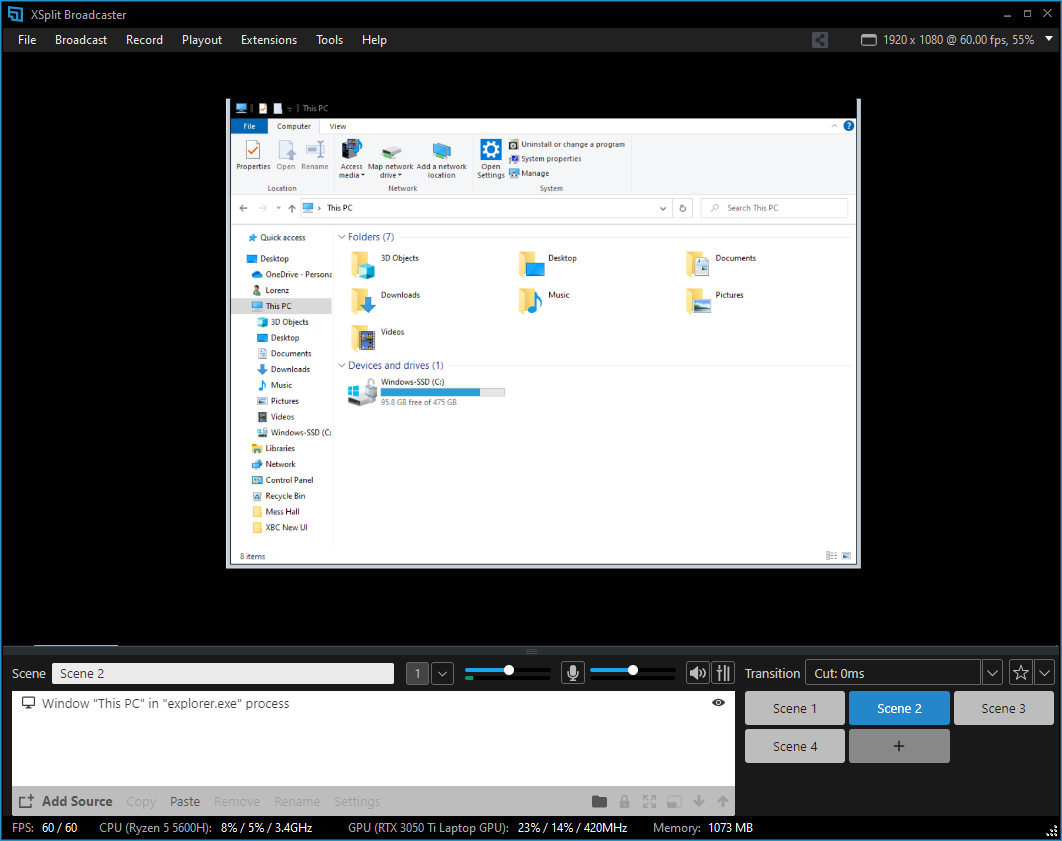
Task: Open the resolution dropdown arrow at top right
Action: [1048, 39]
